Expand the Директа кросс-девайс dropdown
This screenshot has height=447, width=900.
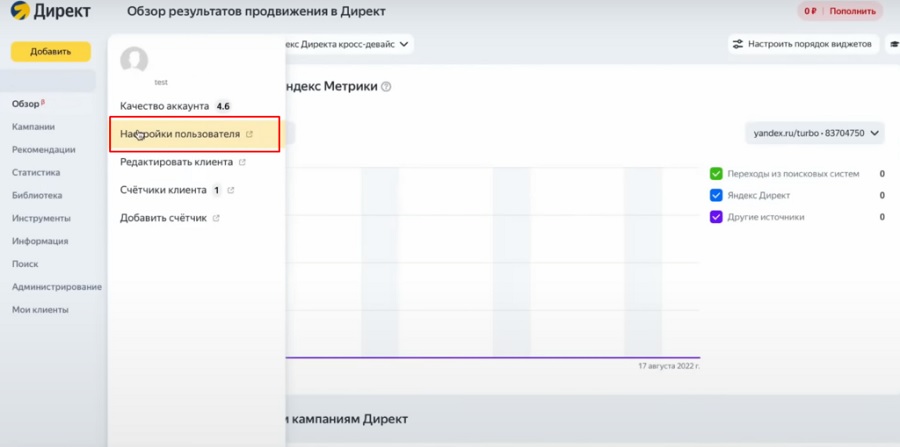pyautogui.click(x=349, y=44)
